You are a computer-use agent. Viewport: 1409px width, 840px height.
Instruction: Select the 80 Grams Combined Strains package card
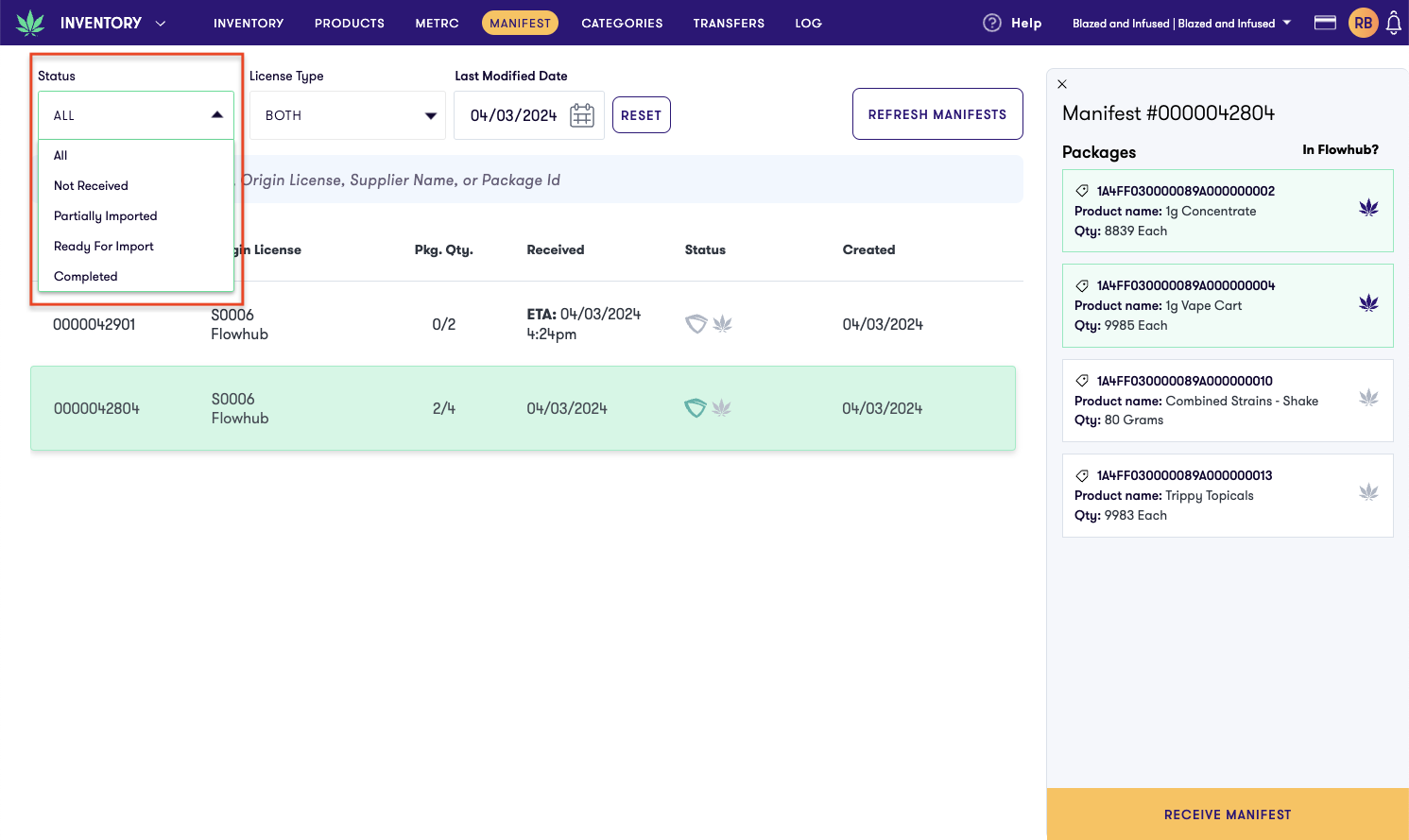tap(1228, 401)
